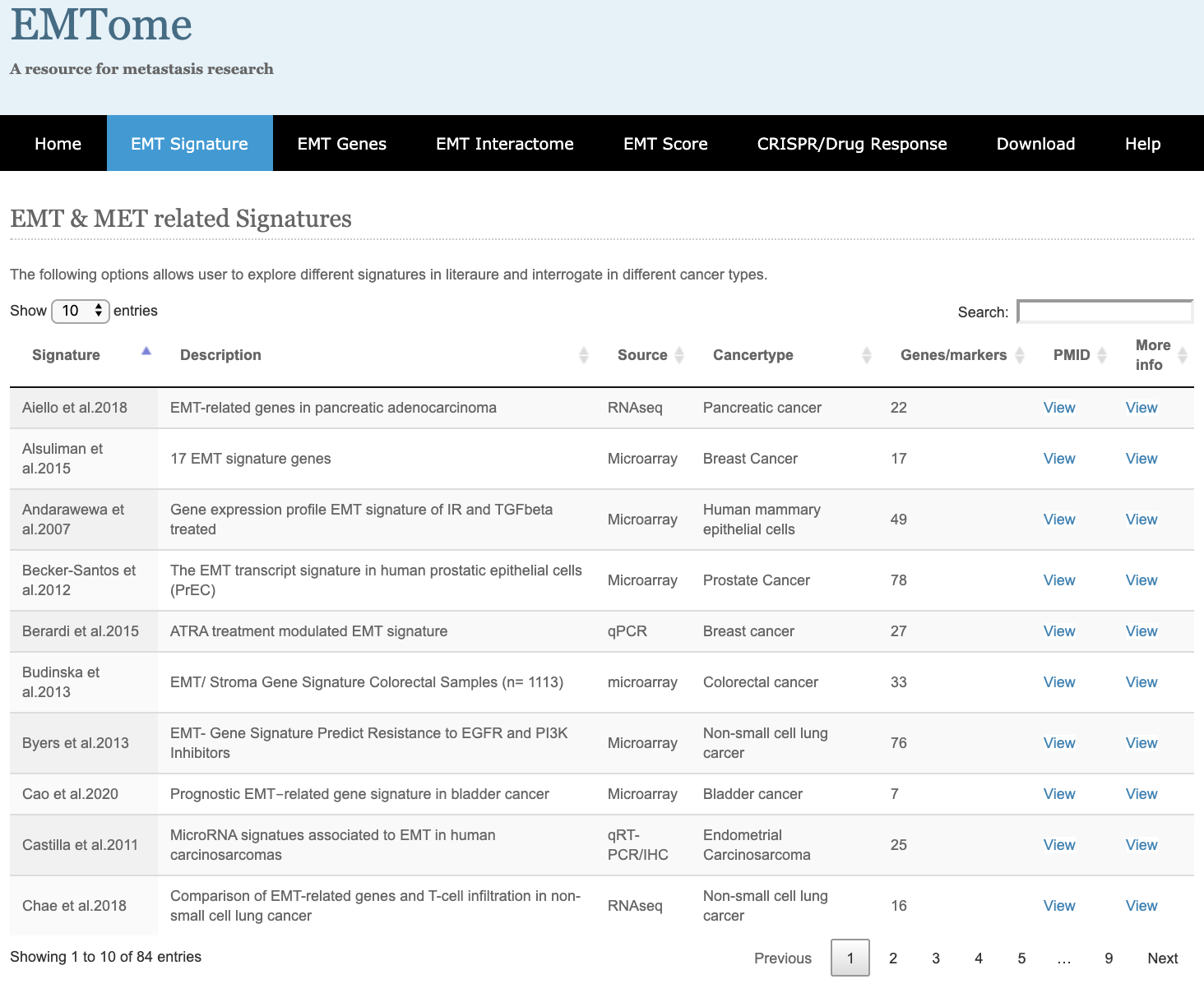View PMID for Becker-Santos et al.2012
The height and width of the screenshot is (993, 1204).
1059,580
